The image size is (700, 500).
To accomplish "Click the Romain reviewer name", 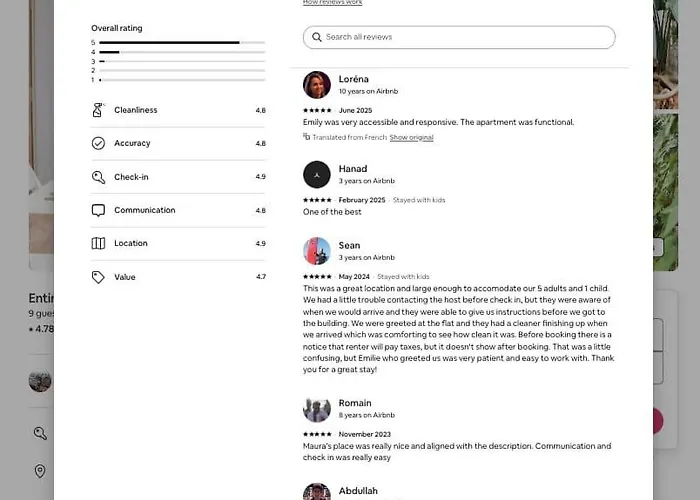I will pyautogui.click(x=355, y=403).
